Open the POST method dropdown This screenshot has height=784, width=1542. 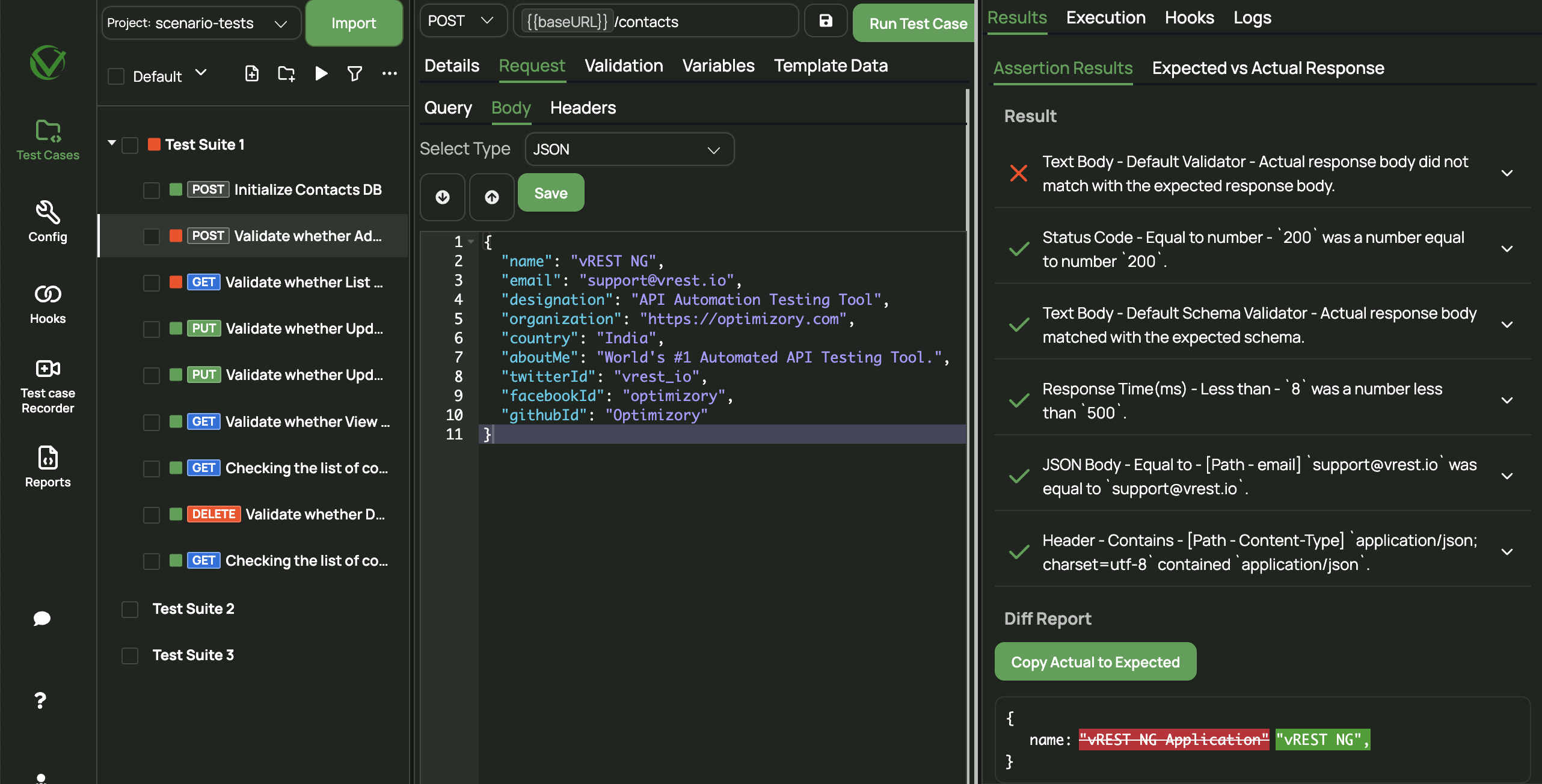pos(463,21)
